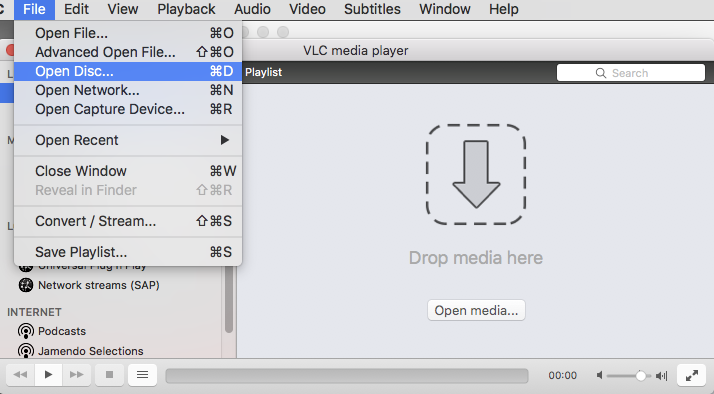Viewport: 714px width, 394px height.
Task: Toggle fullscreen mode button
Action: pyautogui.click(x=692, y=375)
